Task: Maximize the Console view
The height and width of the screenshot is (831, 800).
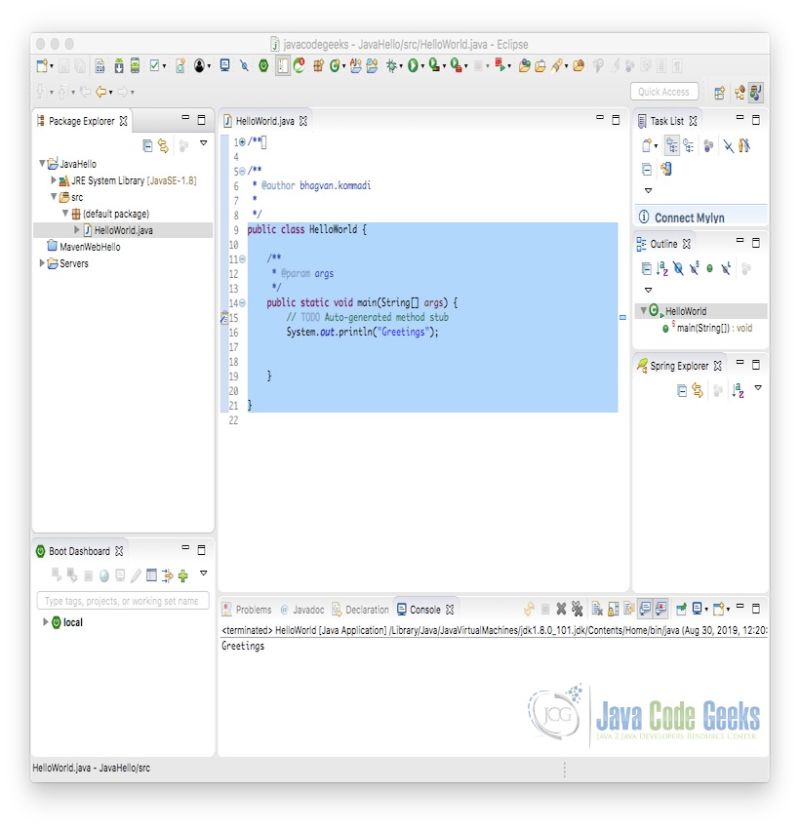Action: pos(755,608)
